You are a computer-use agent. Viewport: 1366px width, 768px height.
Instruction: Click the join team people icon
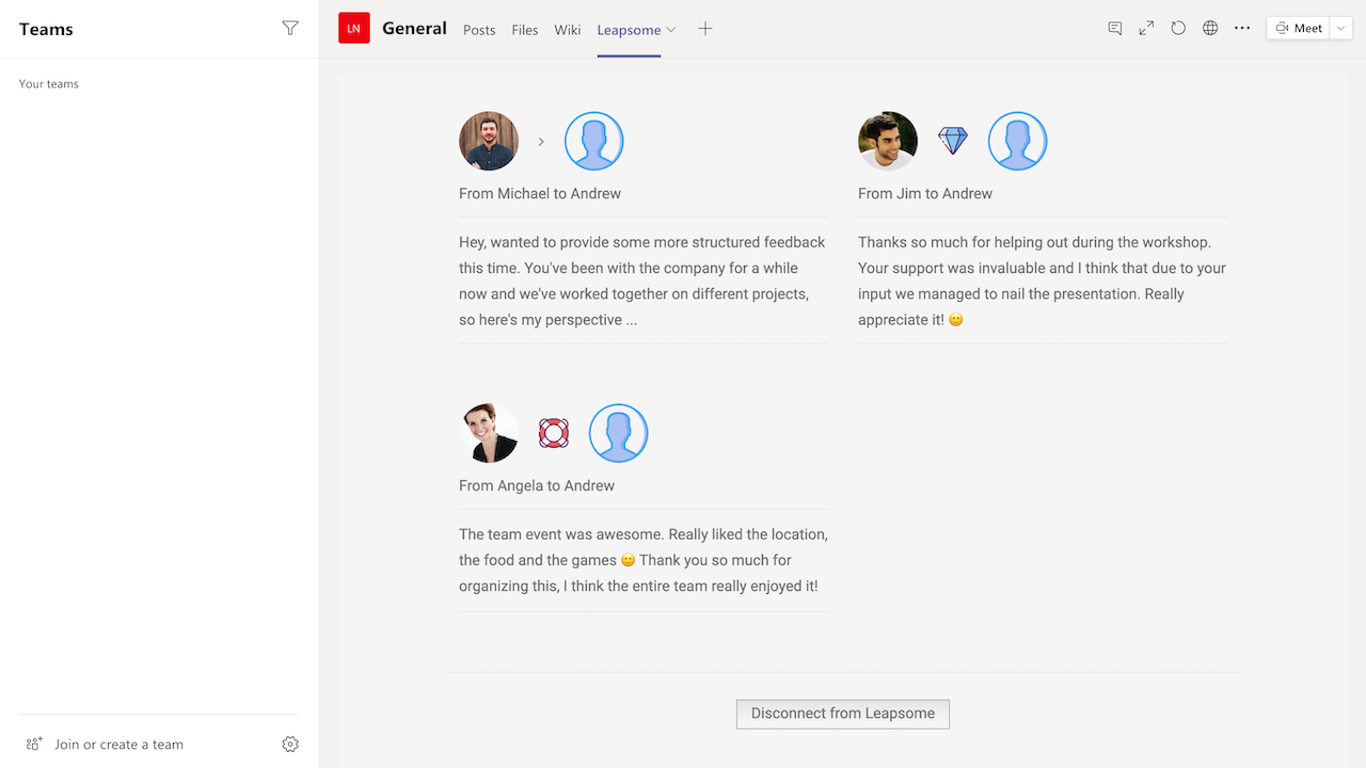(x=34, y=744)
